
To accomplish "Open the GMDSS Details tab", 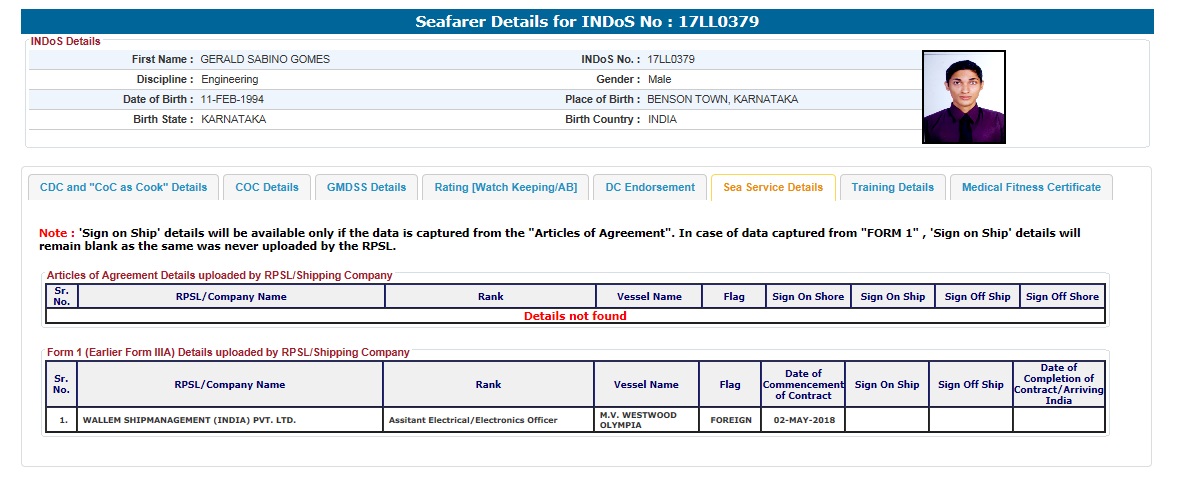I will [x=367, y=188].
